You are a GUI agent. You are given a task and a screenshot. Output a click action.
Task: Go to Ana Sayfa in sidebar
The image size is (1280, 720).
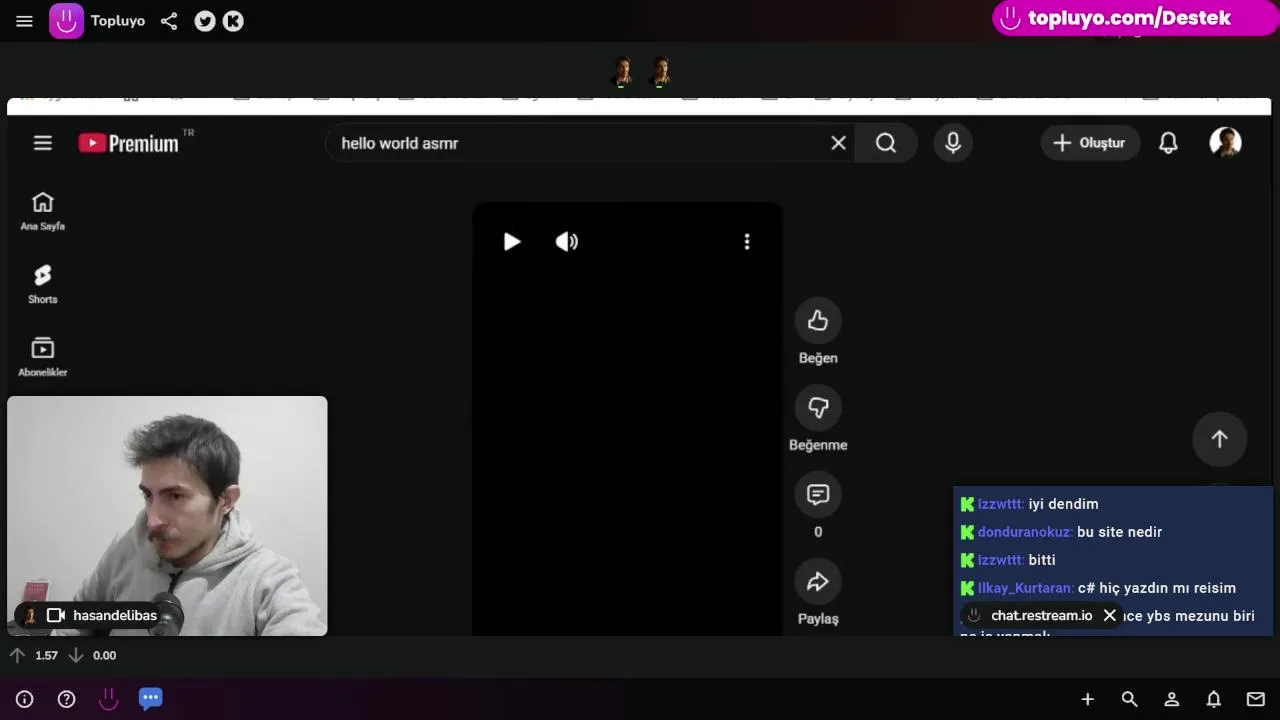(x=42, y=211)
